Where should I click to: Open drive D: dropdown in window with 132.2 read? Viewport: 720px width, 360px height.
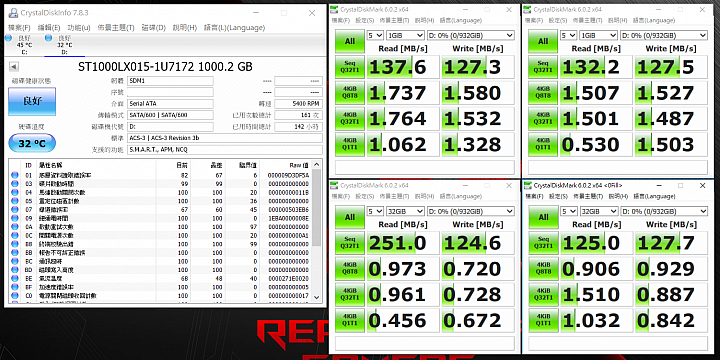(x=664, y=35)
